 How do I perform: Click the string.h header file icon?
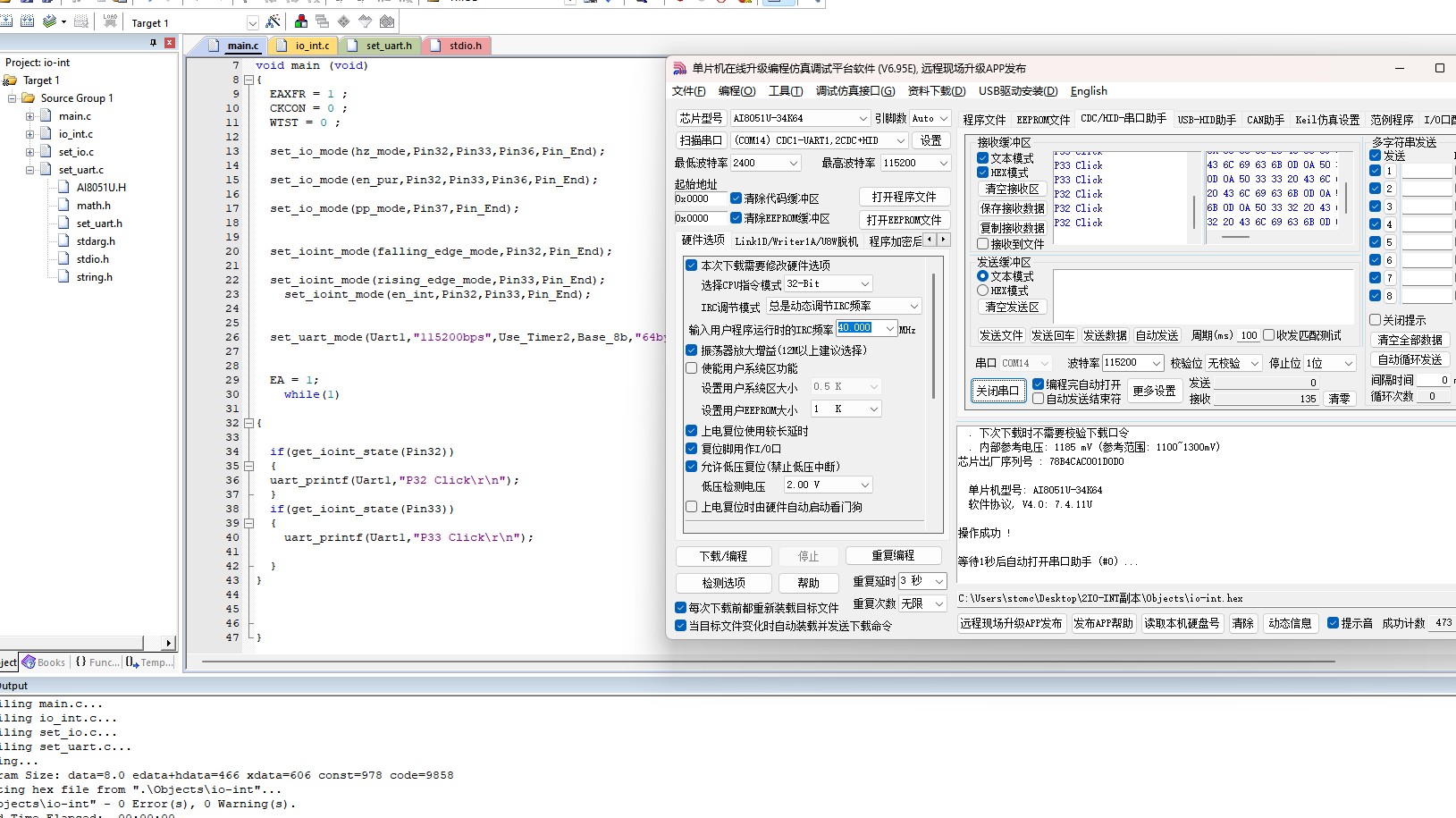[x=63, y=277]
